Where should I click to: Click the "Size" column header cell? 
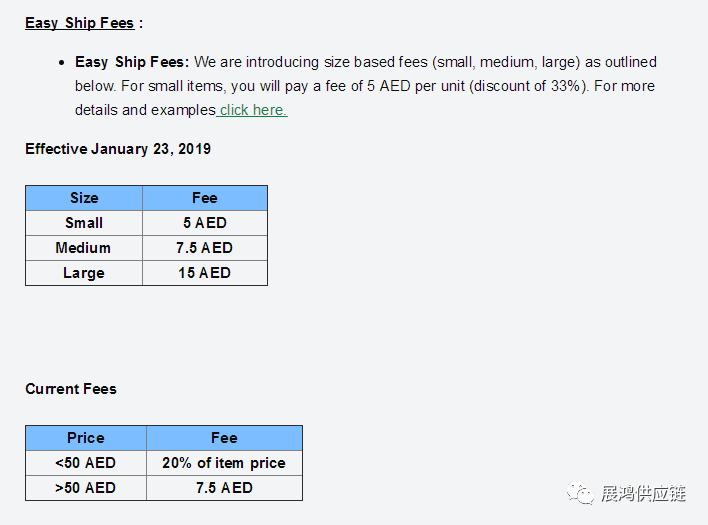pos(84,198)
